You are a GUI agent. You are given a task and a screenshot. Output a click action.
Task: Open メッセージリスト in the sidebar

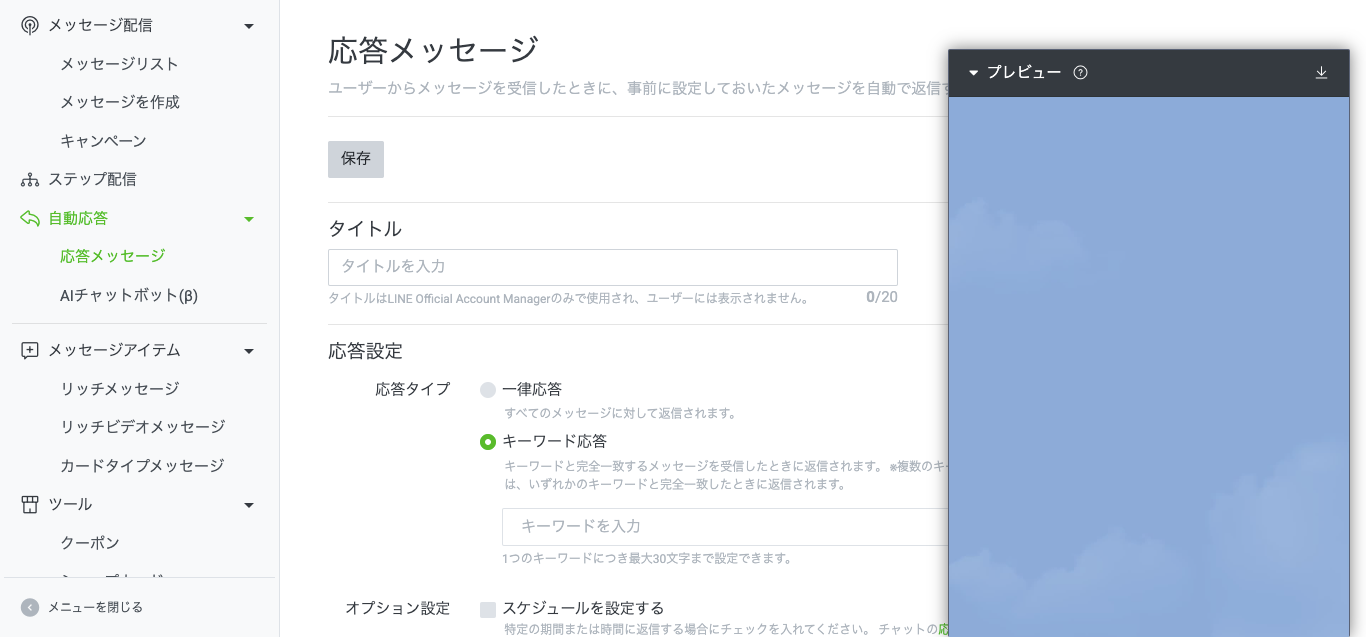pos(119,64)
